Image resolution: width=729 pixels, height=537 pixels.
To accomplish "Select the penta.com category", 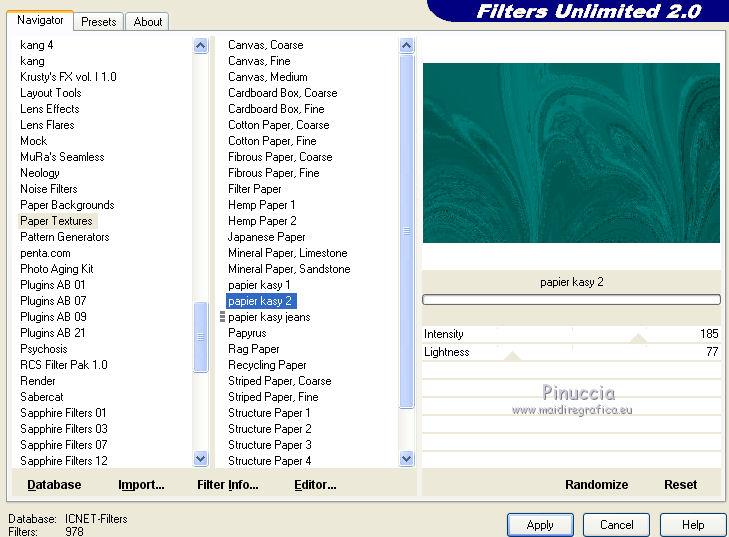I will click(46, 253).
